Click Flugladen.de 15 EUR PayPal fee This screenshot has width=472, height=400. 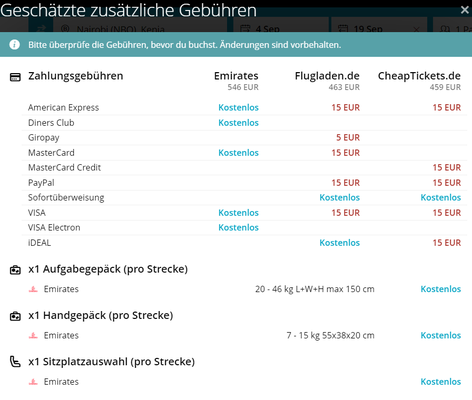pyautogui.click(x=346, y=183)
